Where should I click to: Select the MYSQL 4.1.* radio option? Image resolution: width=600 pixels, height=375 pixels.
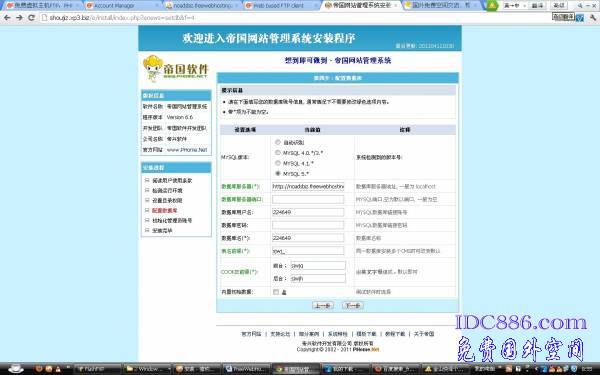point(278,163)
